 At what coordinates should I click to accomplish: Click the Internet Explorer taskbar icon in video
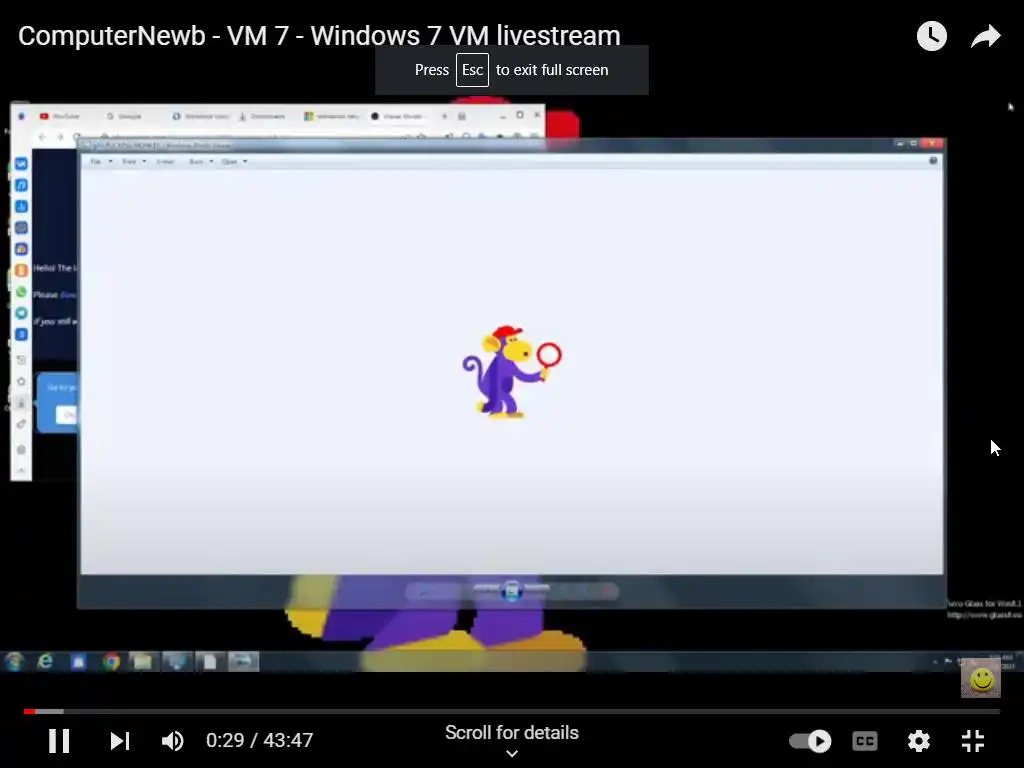(45, 662)
